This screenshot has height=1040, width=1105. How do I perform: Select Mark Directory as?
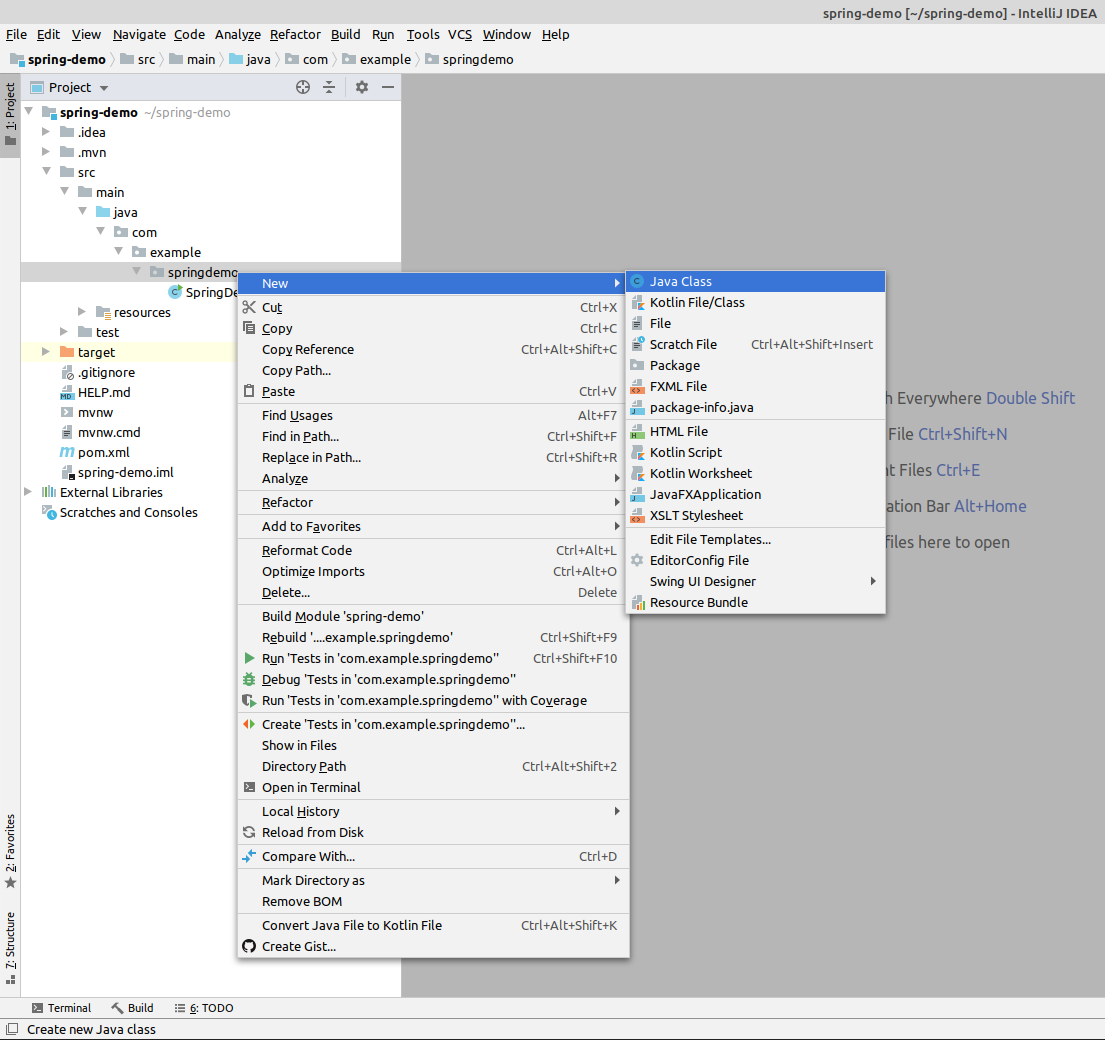[x=433, y=880]
